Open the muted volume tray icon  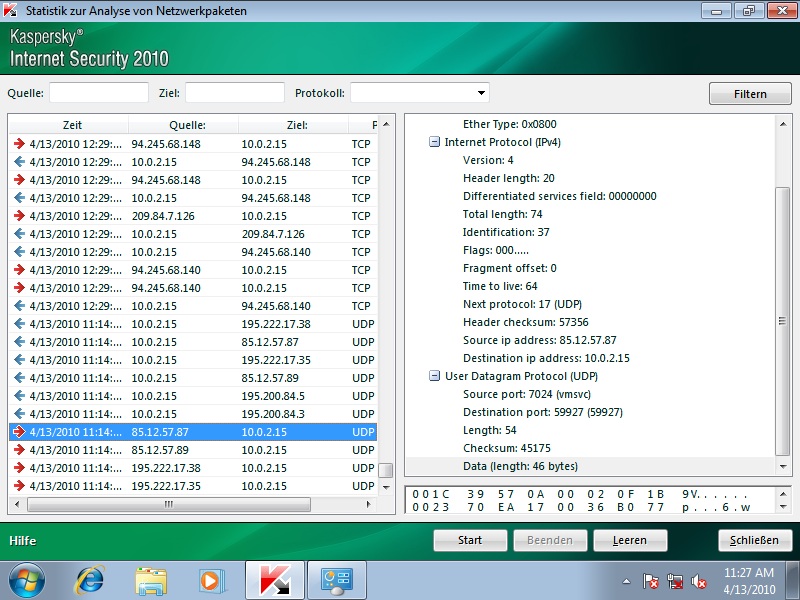(x=698, y=581)
